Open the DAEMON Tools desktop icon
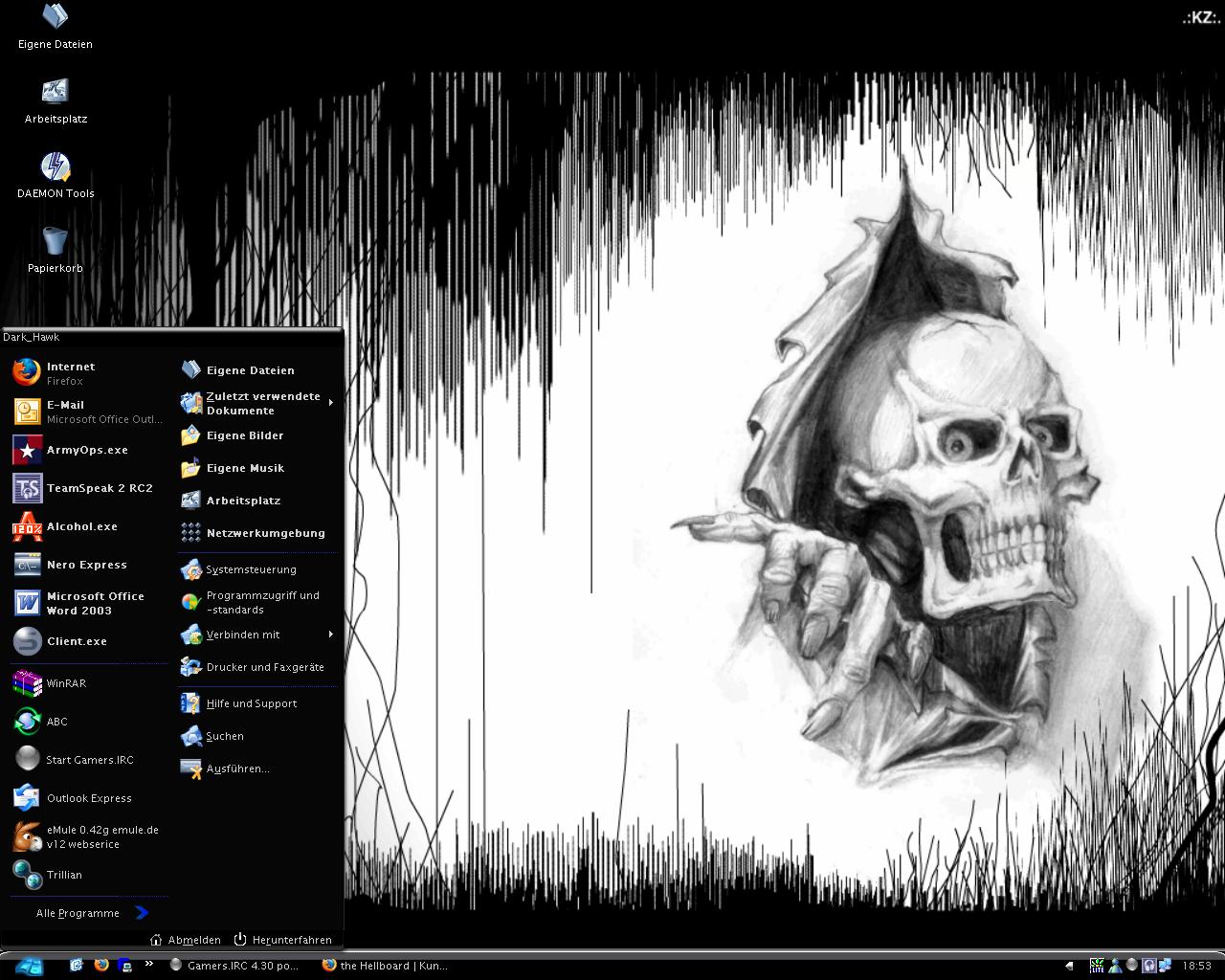 [x=56, y=174]
